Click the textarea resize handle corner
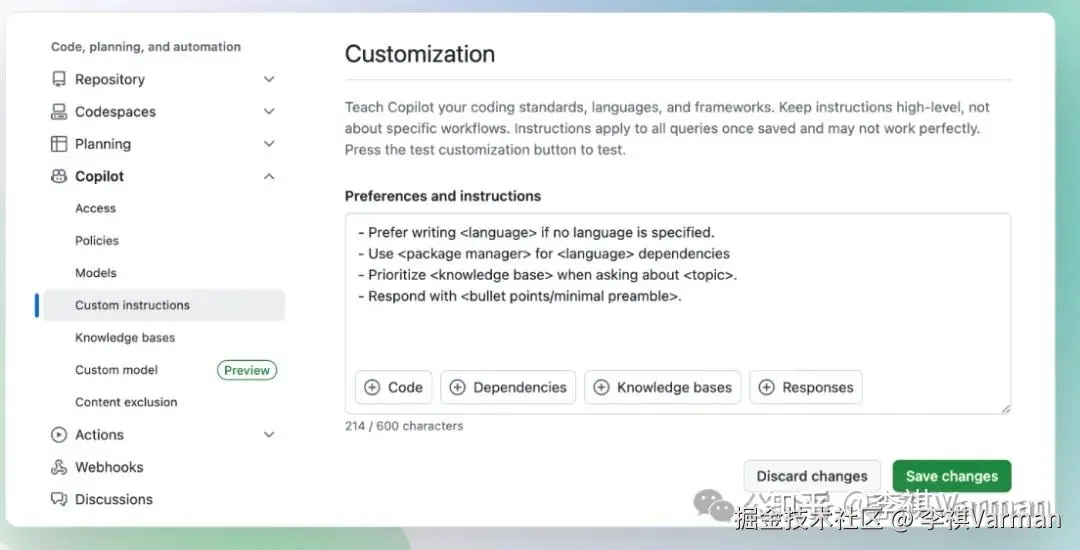 coord(1006,408)
